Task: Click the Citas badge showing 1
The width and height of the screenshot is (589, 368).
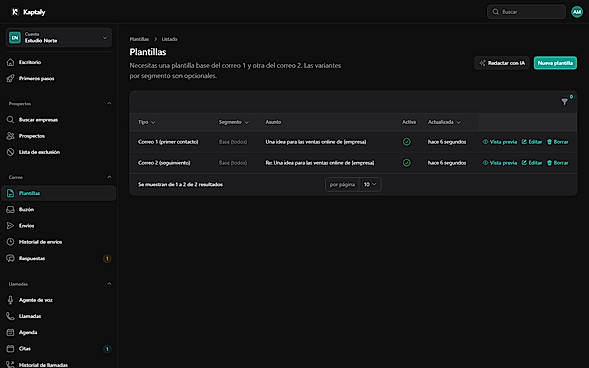Action: [x=107, y=349]
